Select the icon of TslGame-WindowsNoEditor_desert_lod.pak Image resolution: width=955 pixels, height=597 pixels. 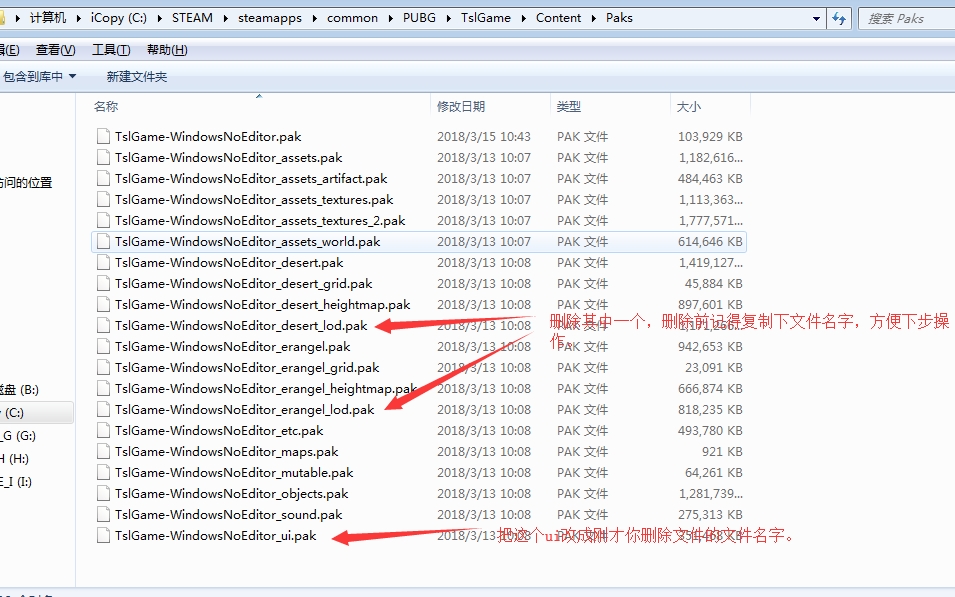[104, 325]
